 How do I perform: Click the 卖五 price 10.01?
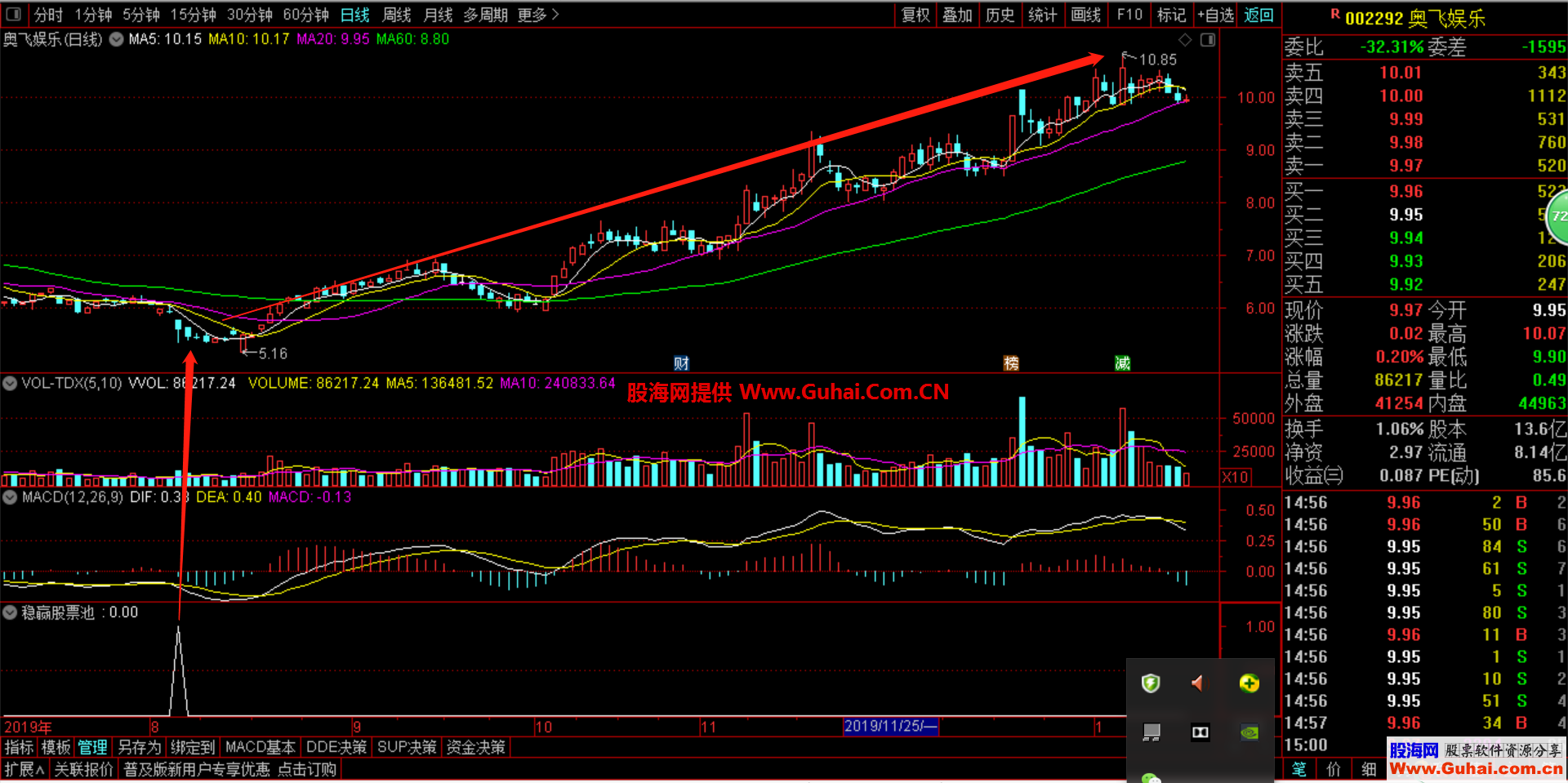click(1401, 73)
